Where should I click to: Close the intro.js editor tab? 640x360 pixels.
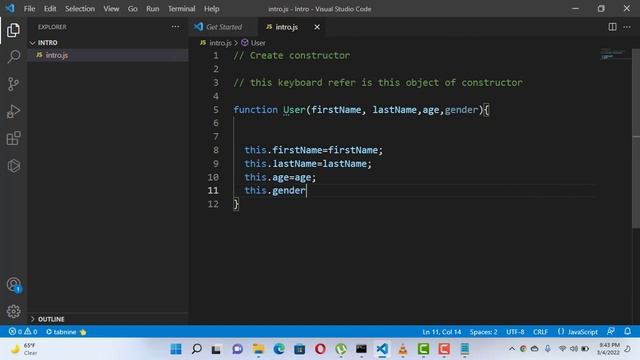pos(317,27)
